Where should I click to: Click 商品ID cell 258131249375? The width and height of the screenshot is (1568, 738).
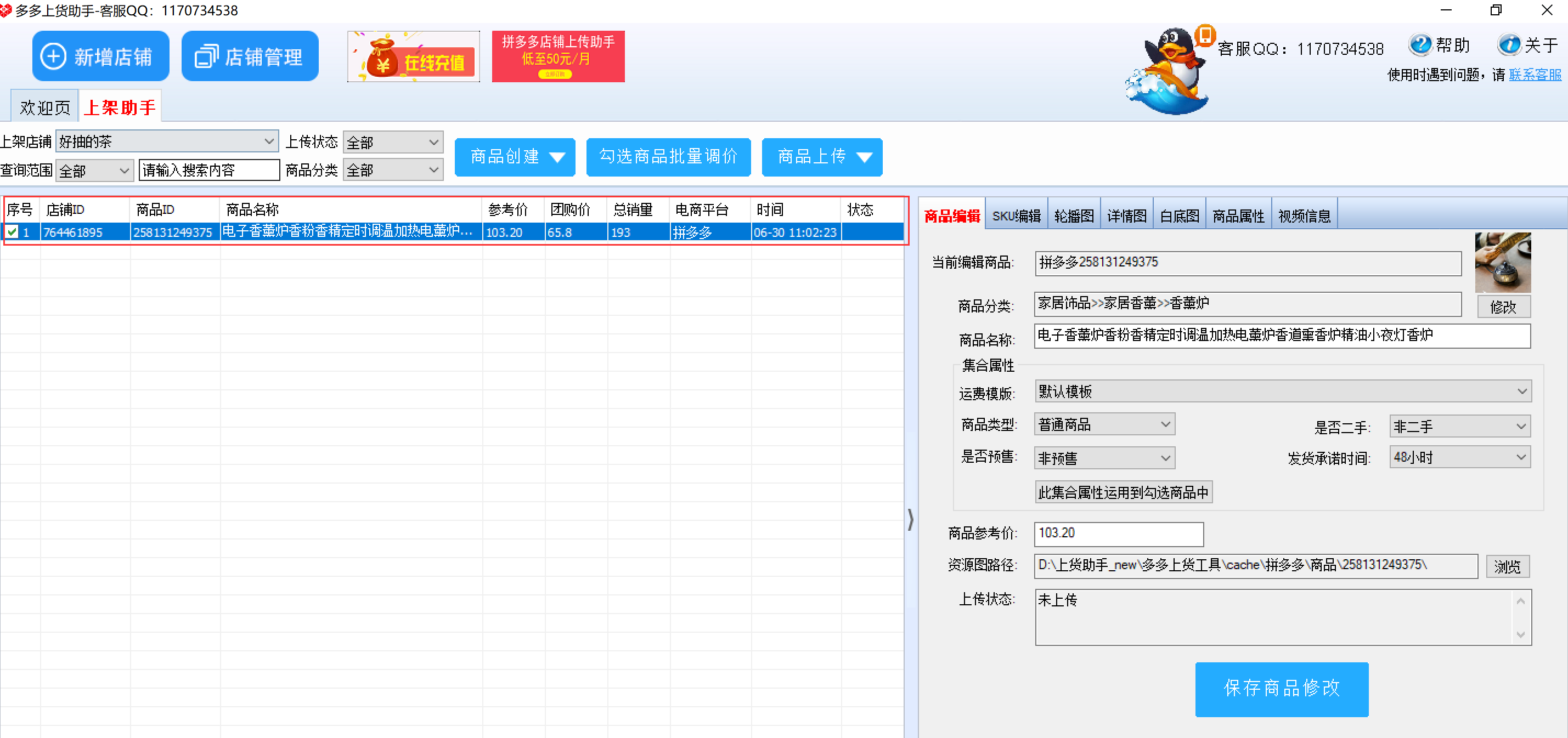point(174,232)
